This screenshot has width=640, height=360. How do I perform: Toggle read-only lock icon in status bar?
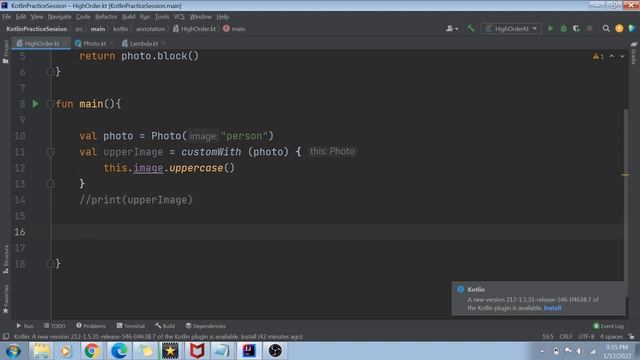click(631, 337)
